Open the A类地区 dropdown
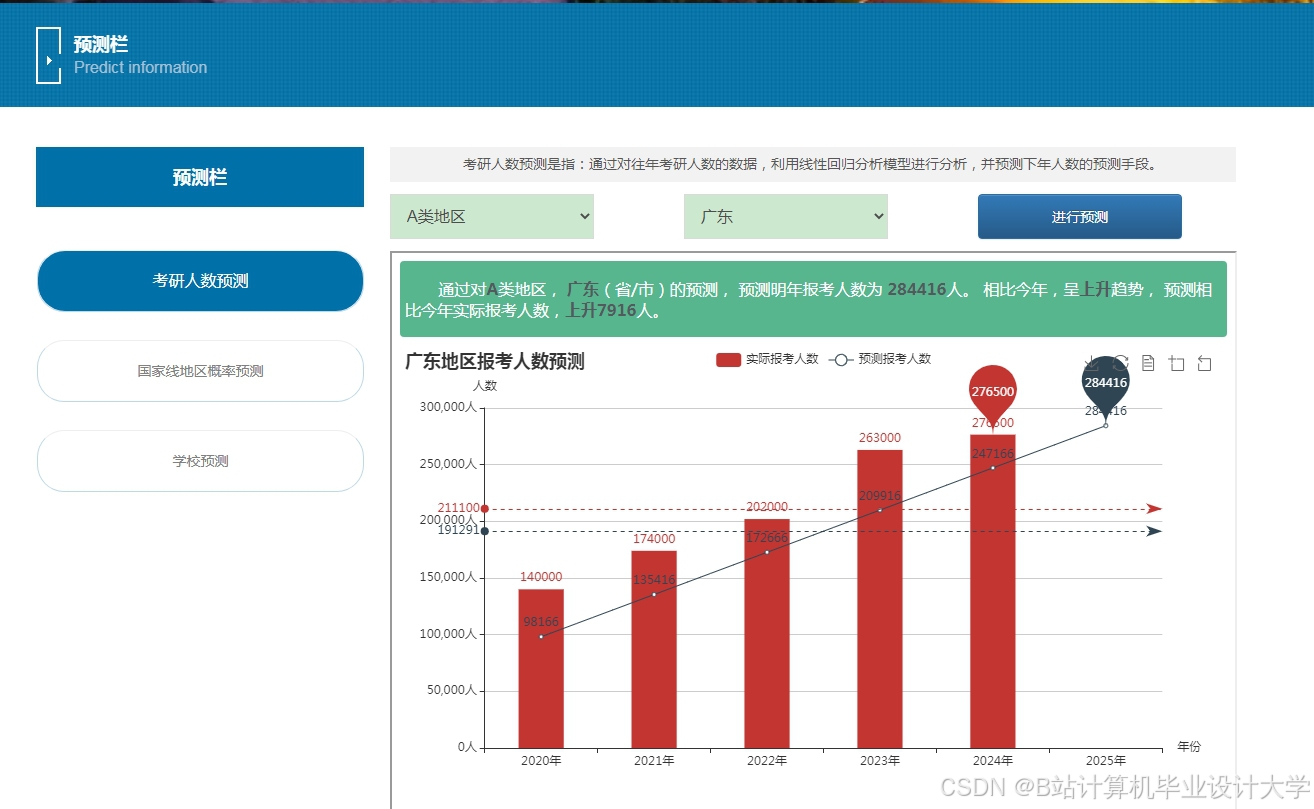The image size is (1314, 809). pyautogui.click(x=491, y=216)
